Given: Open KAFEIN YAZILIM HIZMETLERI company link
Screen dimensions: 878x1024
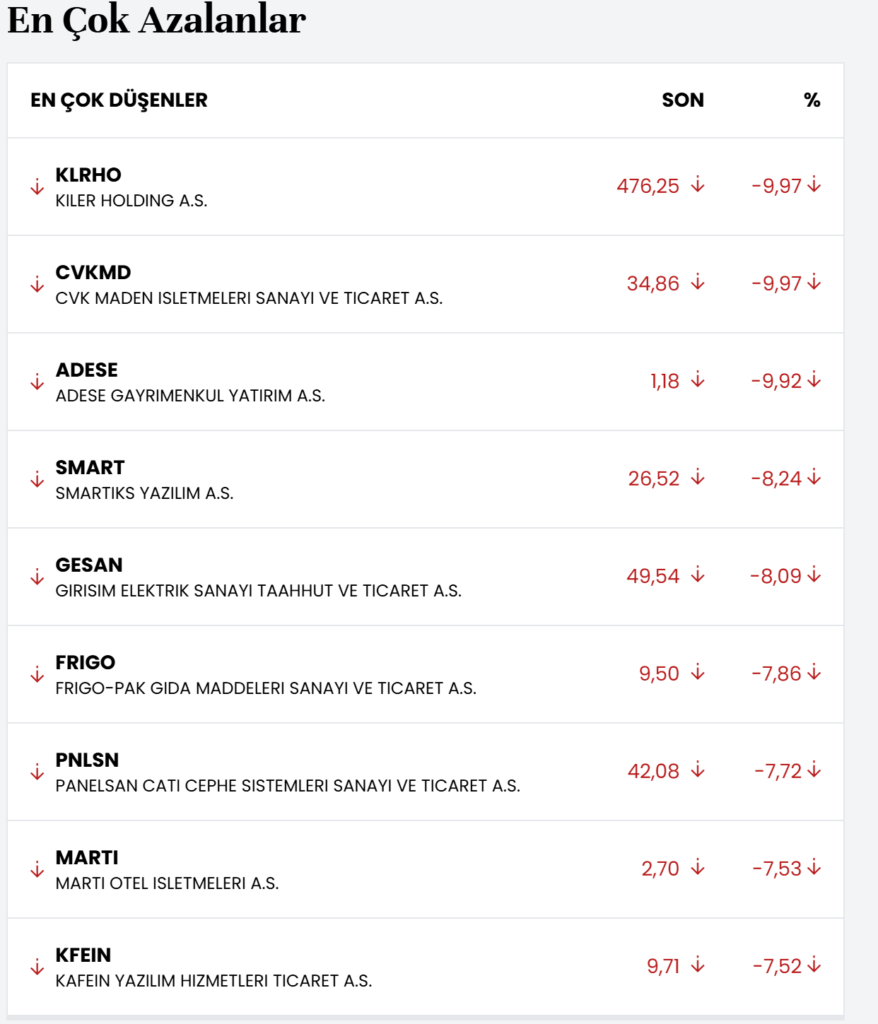Looking at the screenshot, I should [x=214, y=981].
